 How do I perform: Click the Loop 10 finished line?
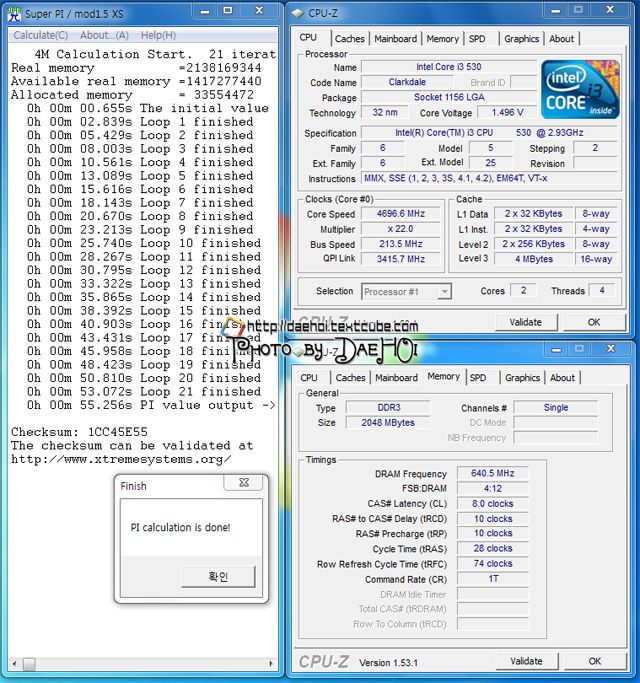coord(144,243)
